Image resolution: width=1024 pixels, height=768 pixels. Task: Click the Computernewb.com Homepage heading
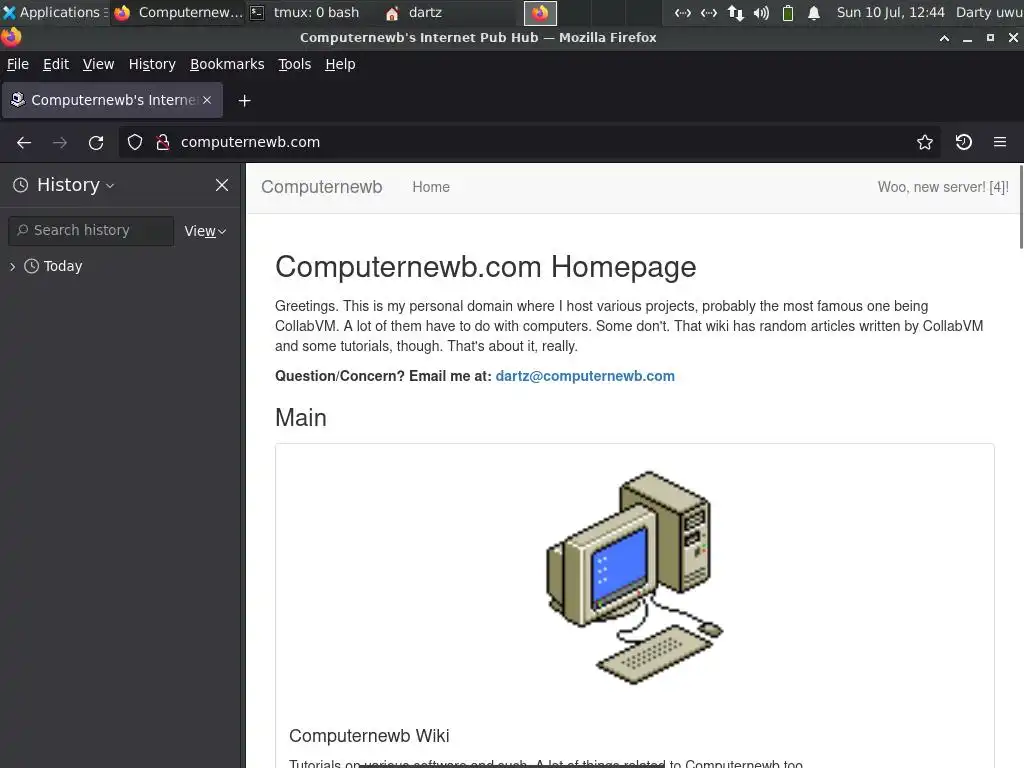tap(485, 266)
